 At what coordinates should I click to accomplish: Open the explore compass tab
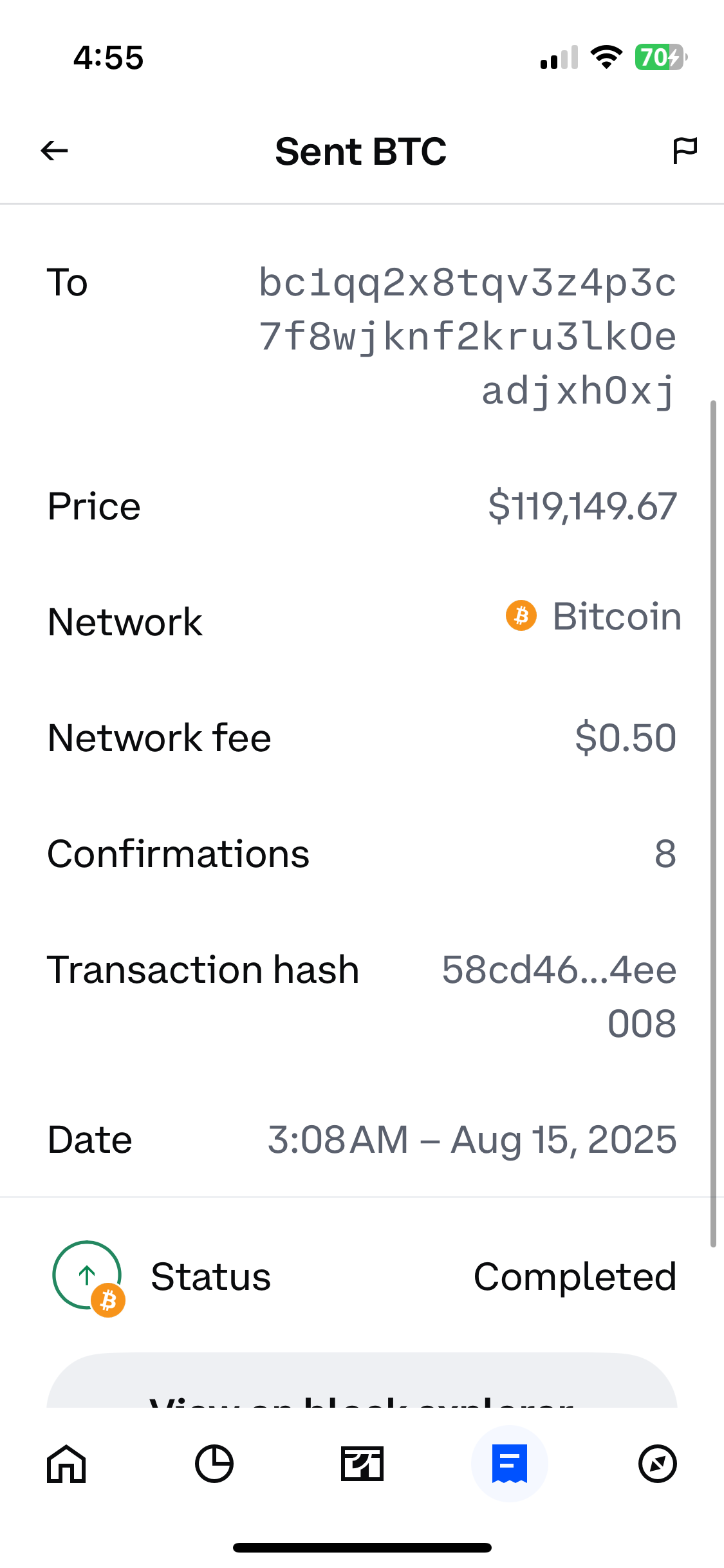[x=657, y=1464]
